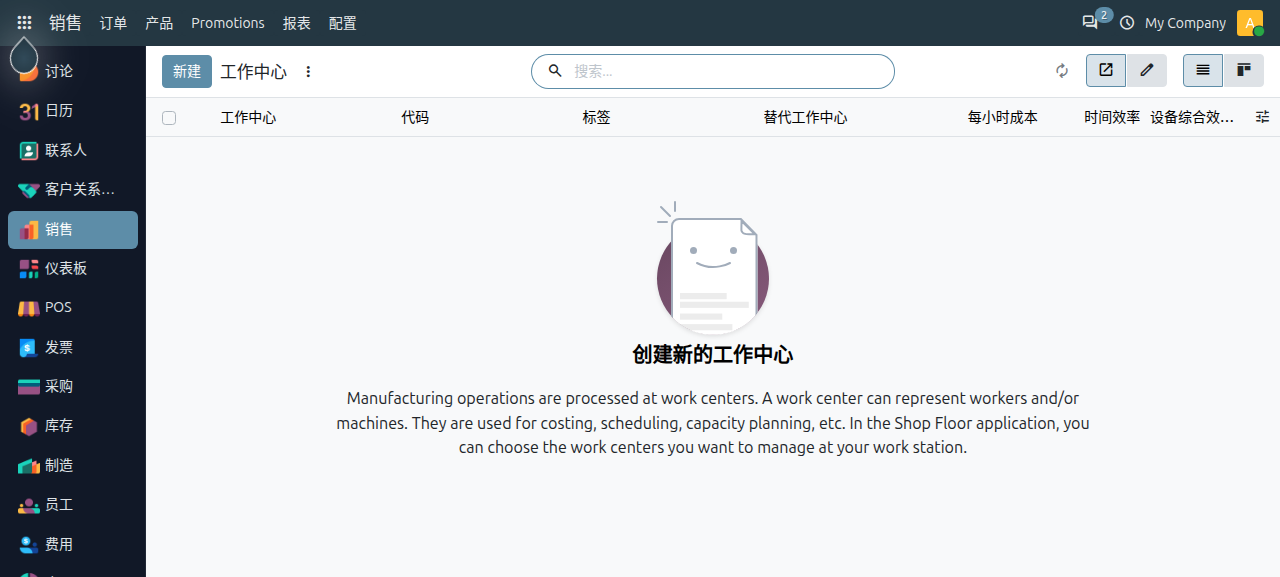Open the Purchase (采购) sidebar icon
1280x577 pixels.
(x=29, y=387)
